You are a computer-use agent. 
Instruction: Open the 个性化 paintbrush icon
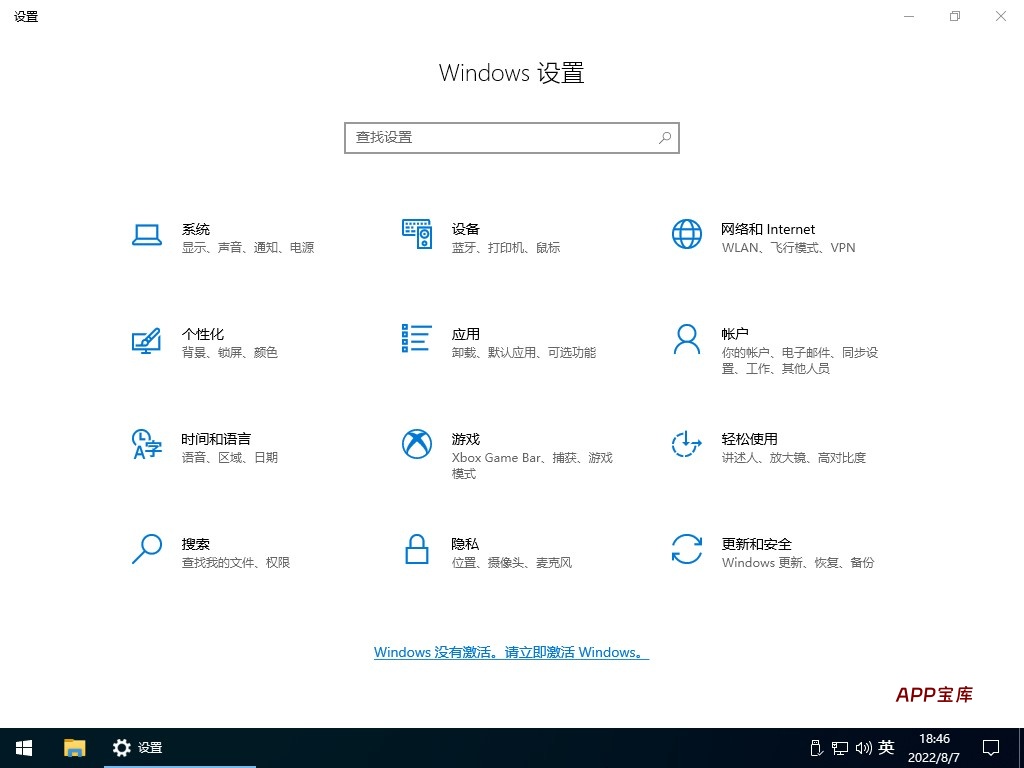146,340
